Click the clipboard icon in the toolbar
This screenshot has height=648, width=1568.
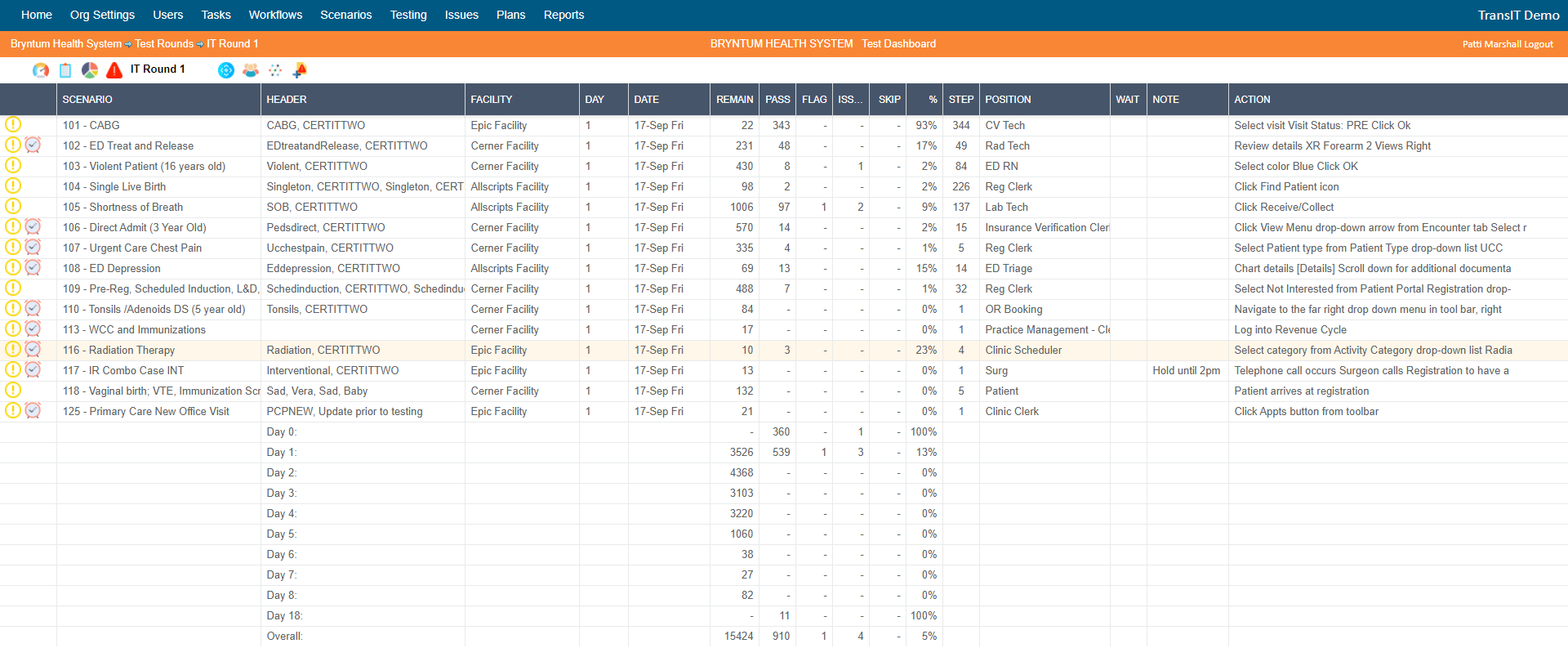coord(65,70)
